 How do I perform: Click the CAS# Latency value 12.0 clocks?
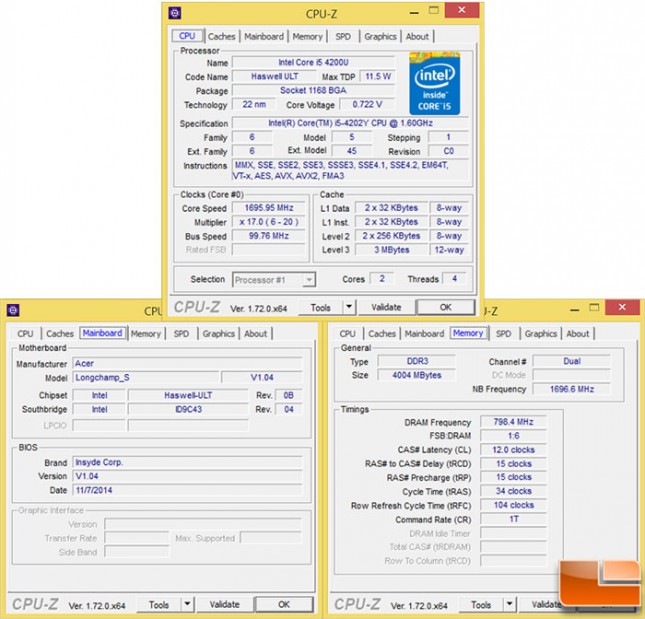(x=513, y=450)
